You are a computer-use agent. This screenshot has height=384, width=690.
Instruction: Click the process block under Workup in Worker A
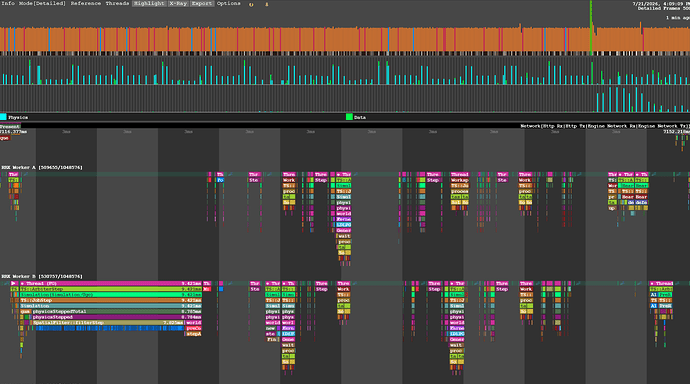point(459,191)
